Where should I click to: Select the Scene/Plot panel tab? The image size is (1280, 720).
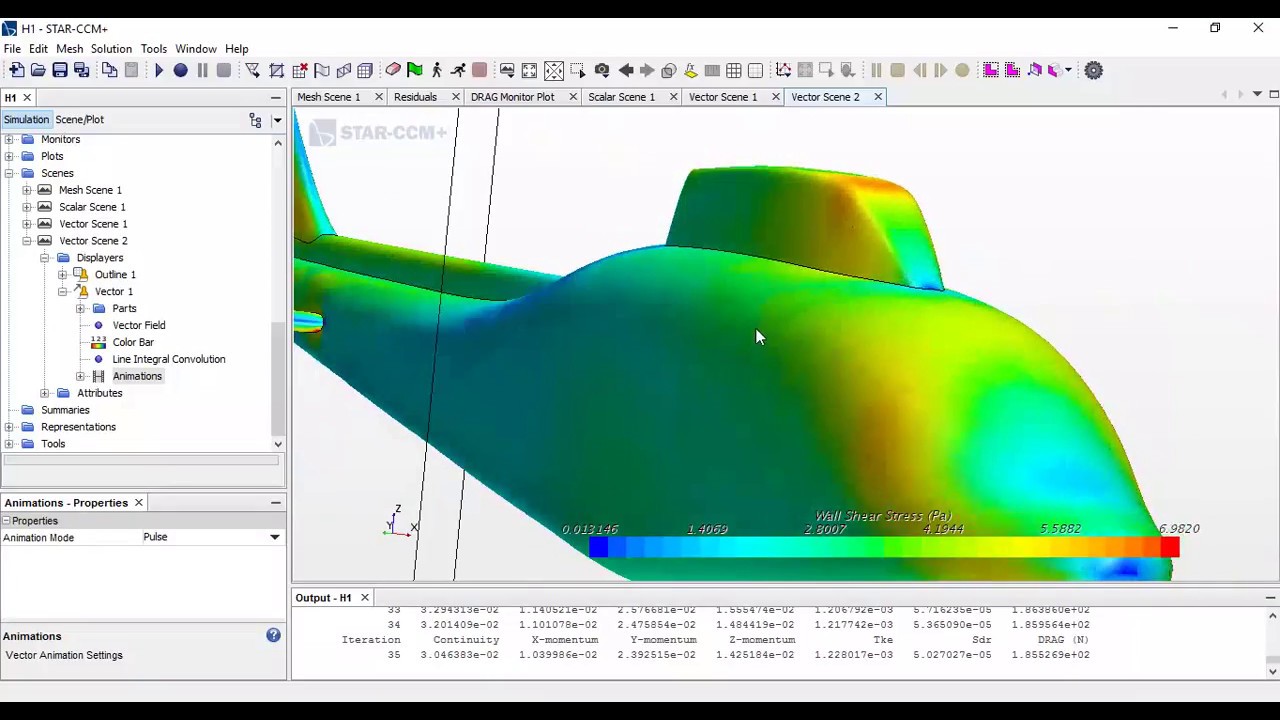79,120
